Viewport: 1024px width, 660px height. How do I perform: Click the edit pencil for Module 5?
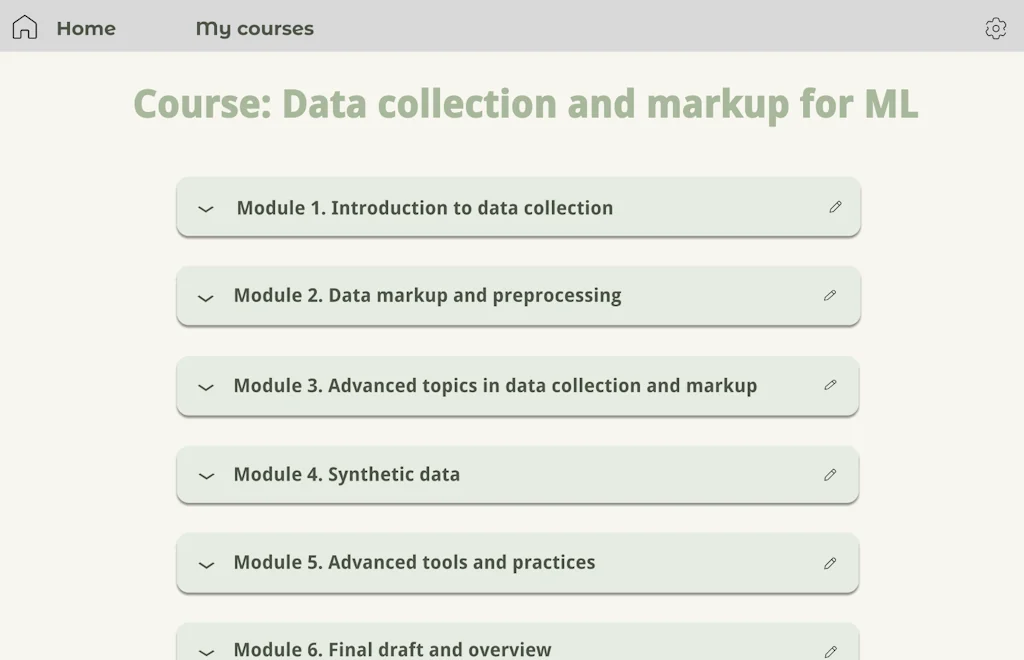(x=831, y=563)
